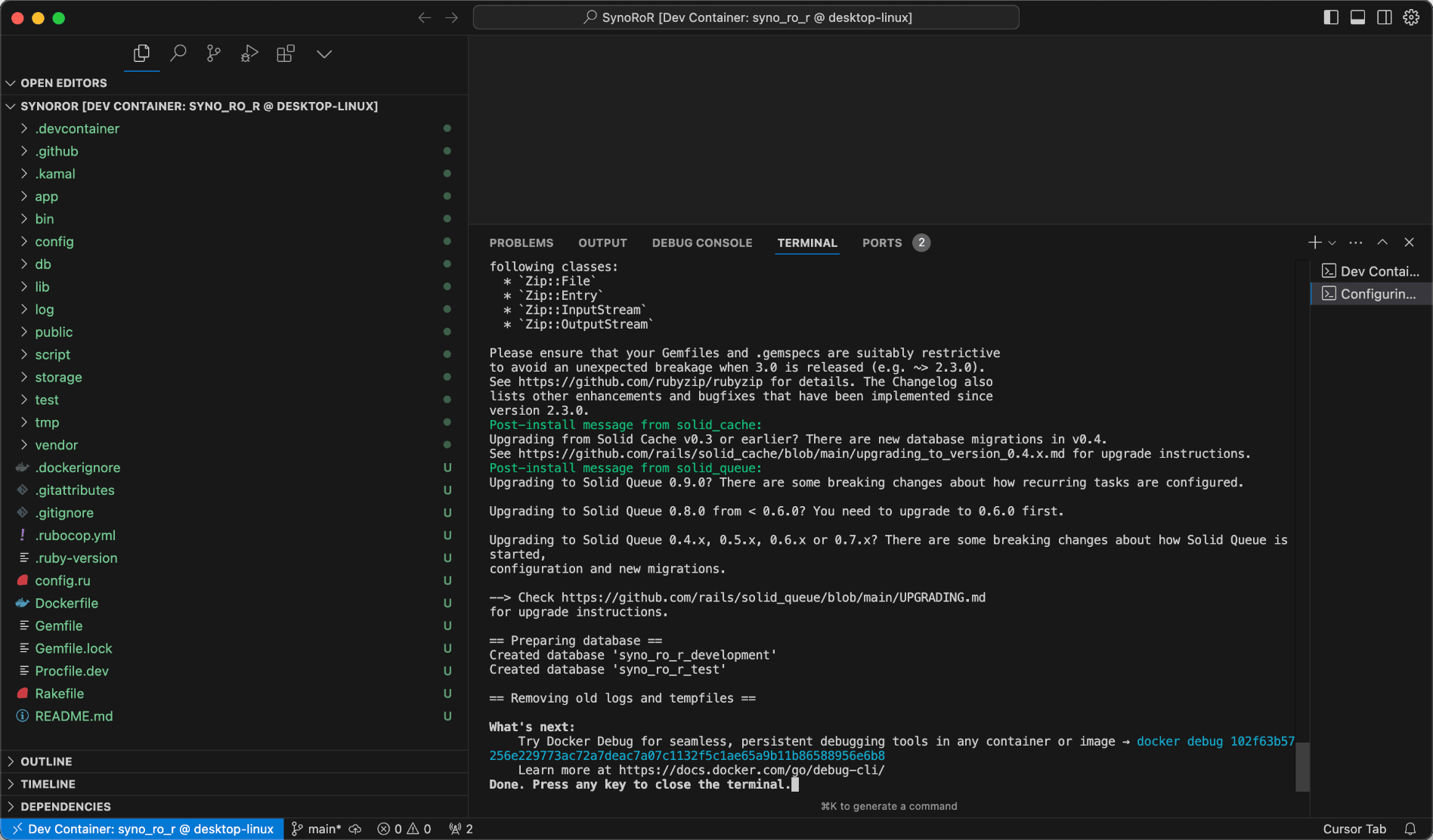Open the Gemfile
Screen dimensions: 1433x840
click(x=234, y=626)
